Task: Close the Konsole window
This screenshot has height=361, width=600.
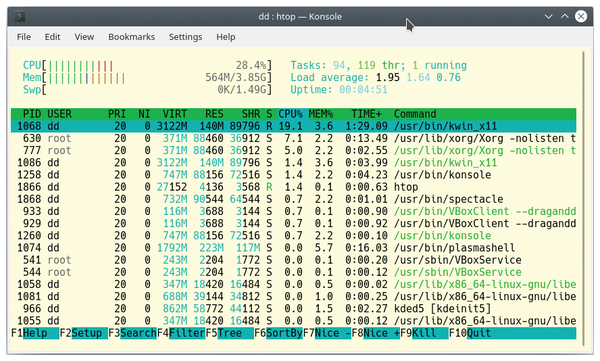Action: pyautogui.click(x=581, y=16)
